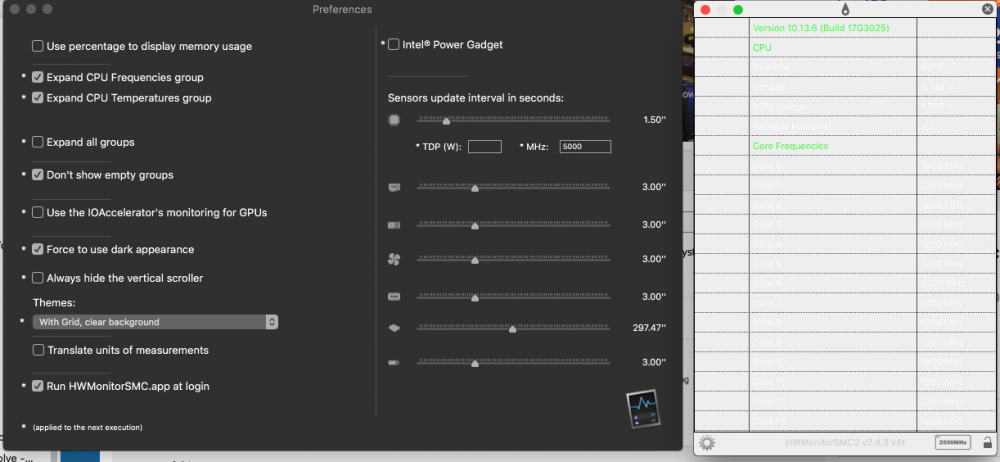The height and width of the screenshot is (462, 1000).
Task: Select the Heatsink row in HWMonitor
Action: pyautogui.click(x=844, y=67)
